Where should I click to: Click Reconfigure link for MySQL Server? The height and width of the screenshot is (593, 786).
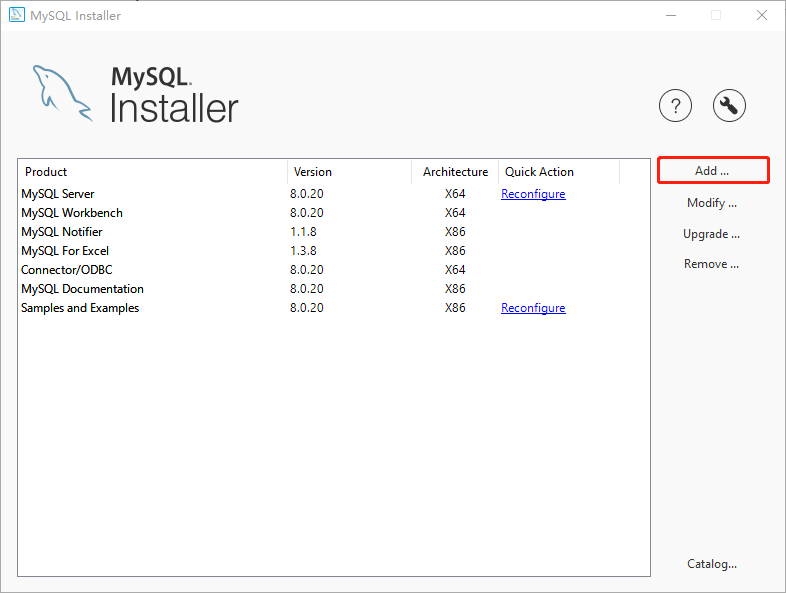point(533,194)
